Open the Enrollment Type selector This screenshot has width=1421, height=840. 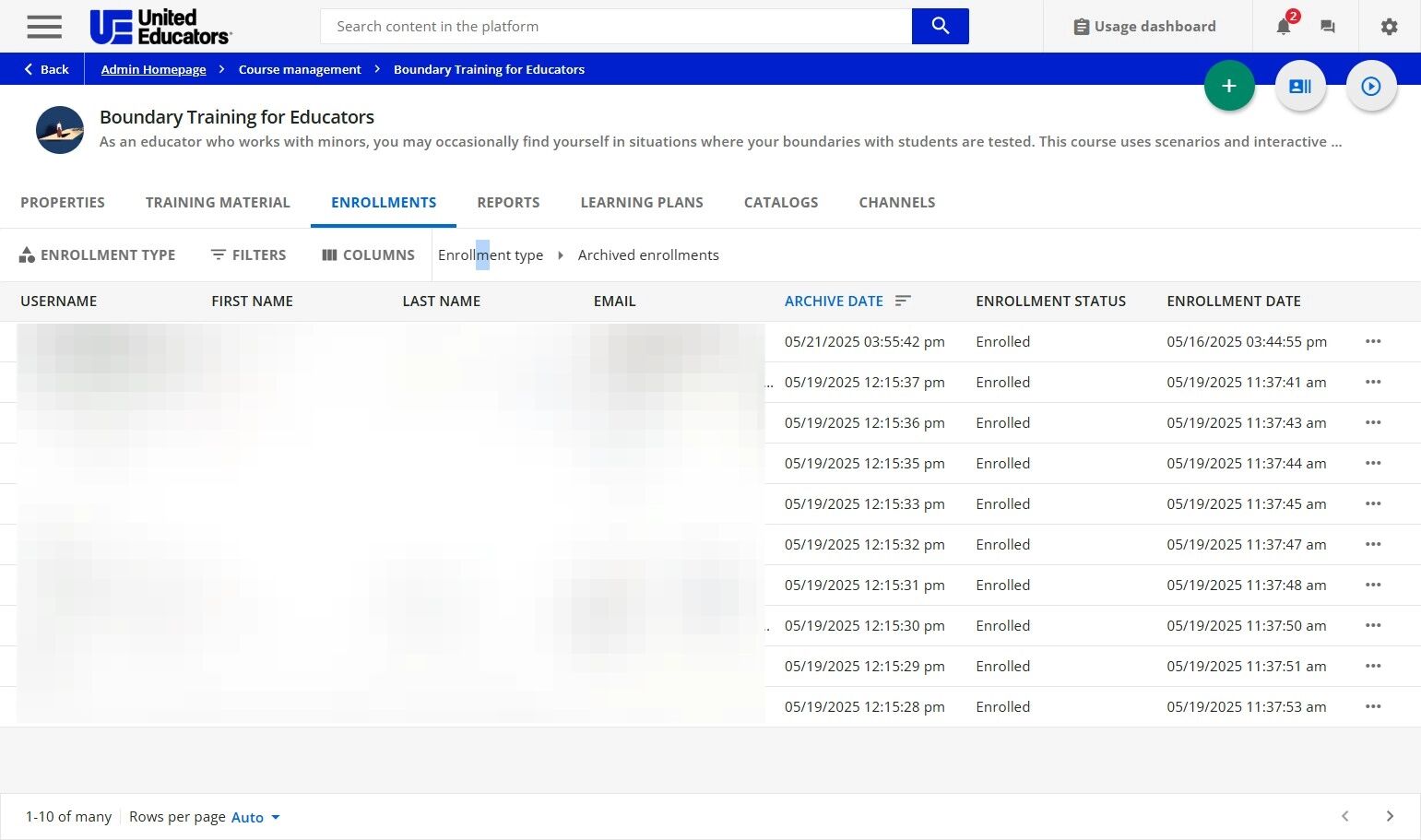coord(97,255)
